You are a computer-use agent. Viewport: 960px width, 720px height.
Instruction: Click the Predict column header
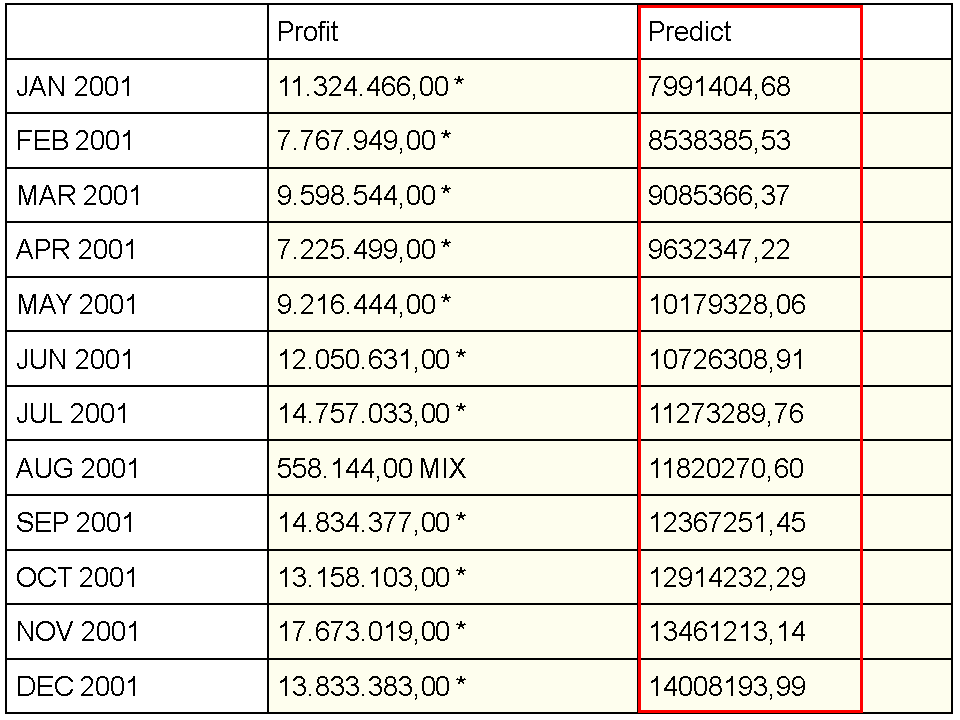click(690, 32)
